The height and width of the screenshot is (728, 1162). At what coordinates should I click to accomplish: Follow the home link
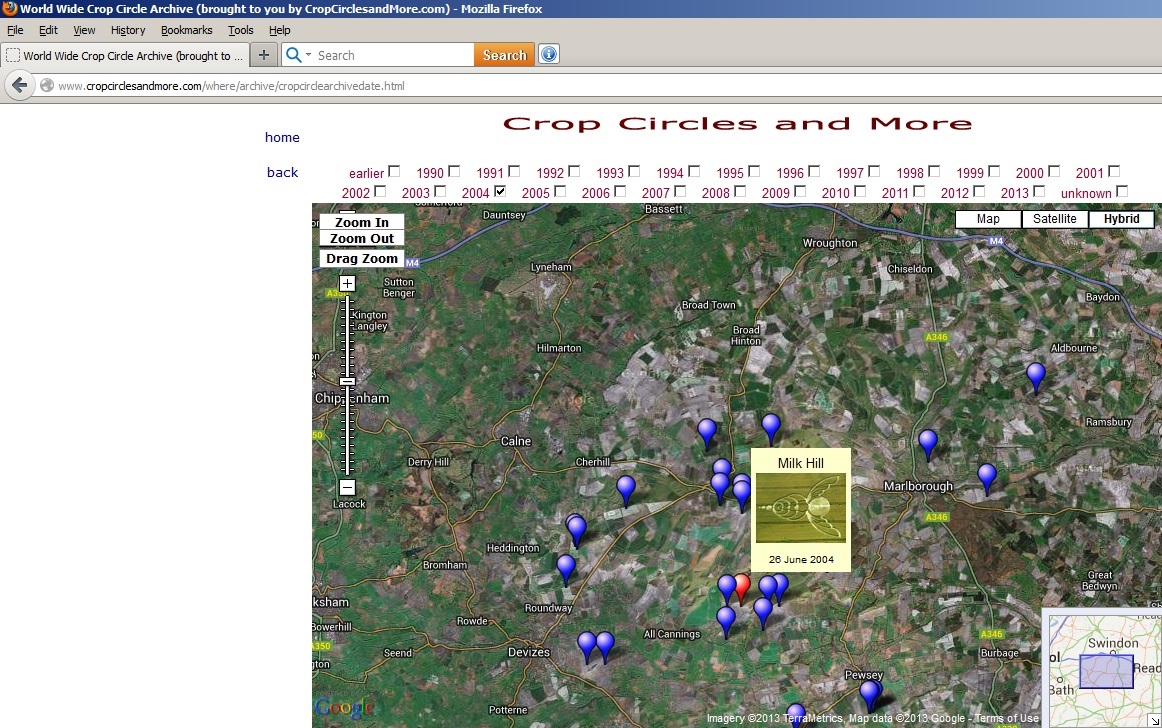tap(282, 137)
